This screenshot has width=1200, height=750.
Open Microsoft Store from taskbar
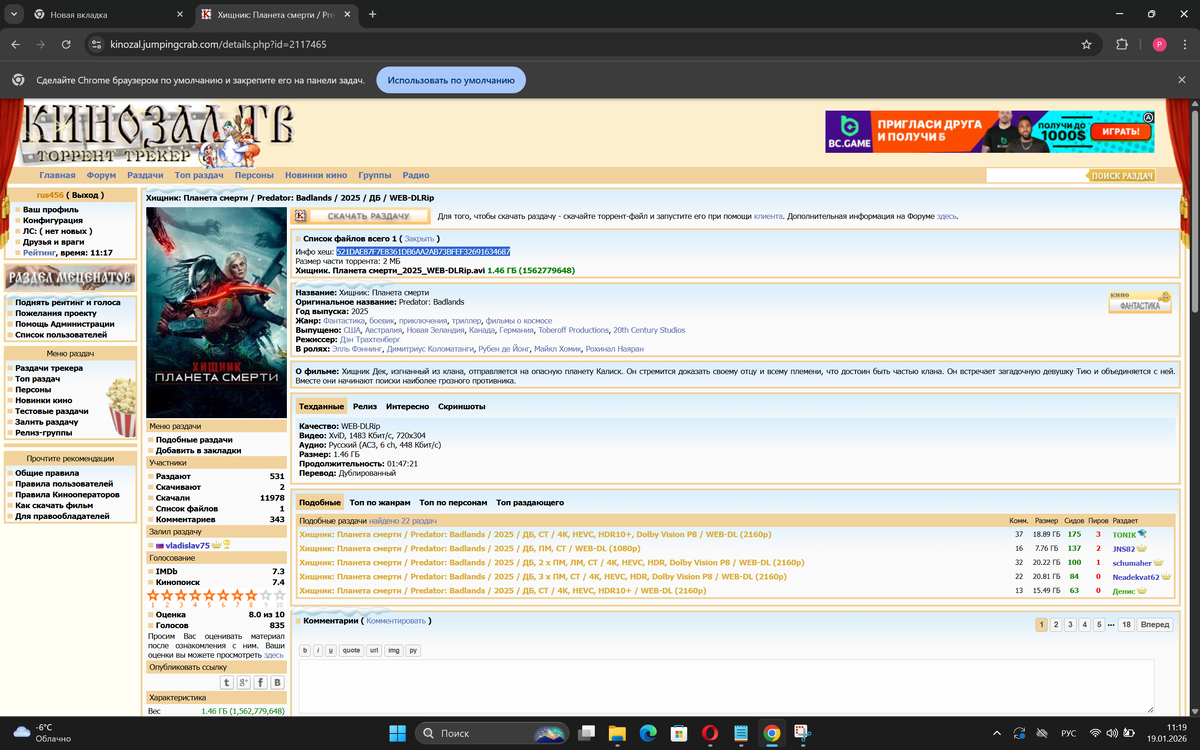tap(679, 733)
